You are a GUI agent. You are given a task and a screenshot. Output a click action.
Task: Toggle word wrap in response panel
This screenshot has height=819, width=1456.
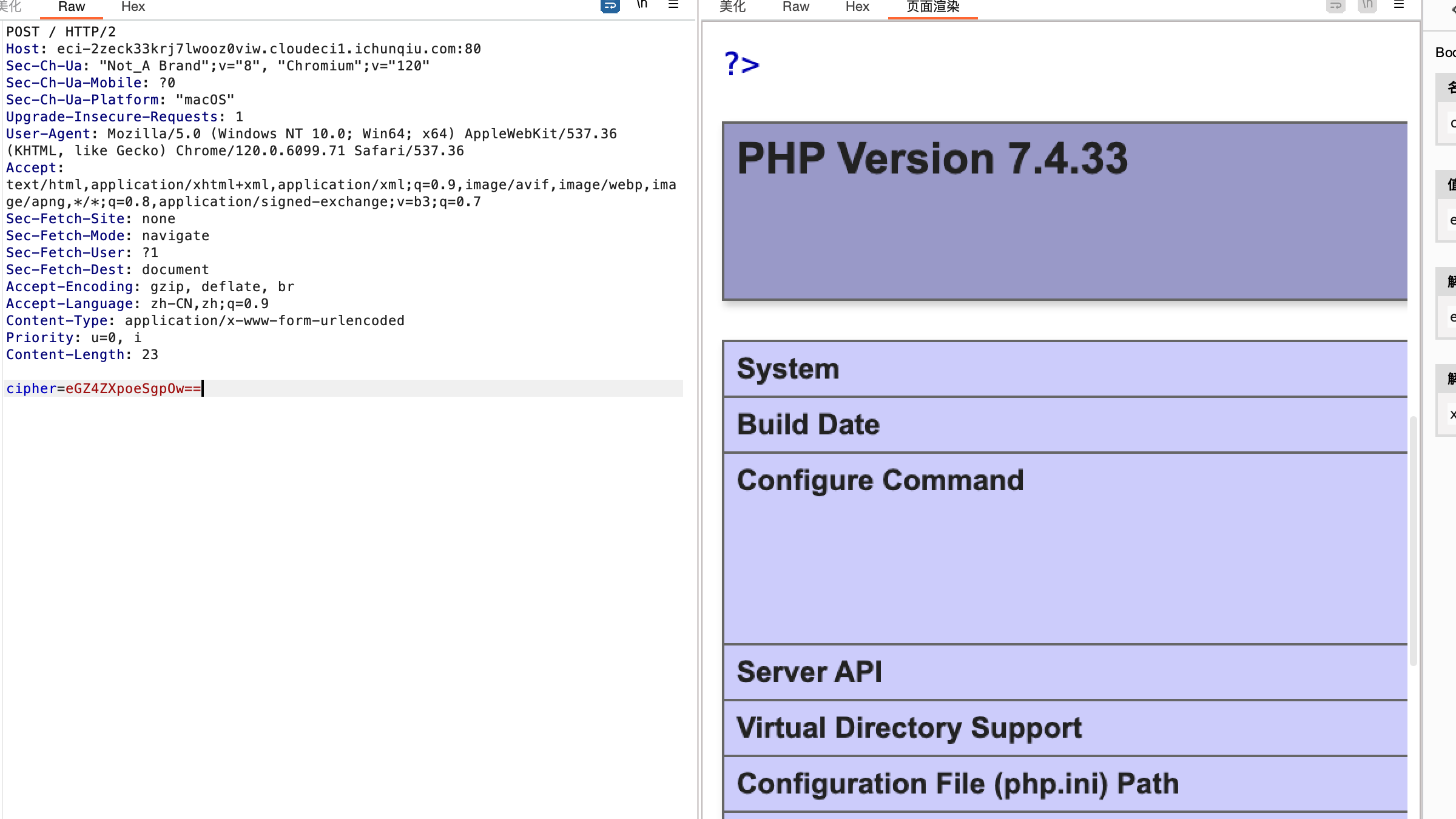(1335, 6)
